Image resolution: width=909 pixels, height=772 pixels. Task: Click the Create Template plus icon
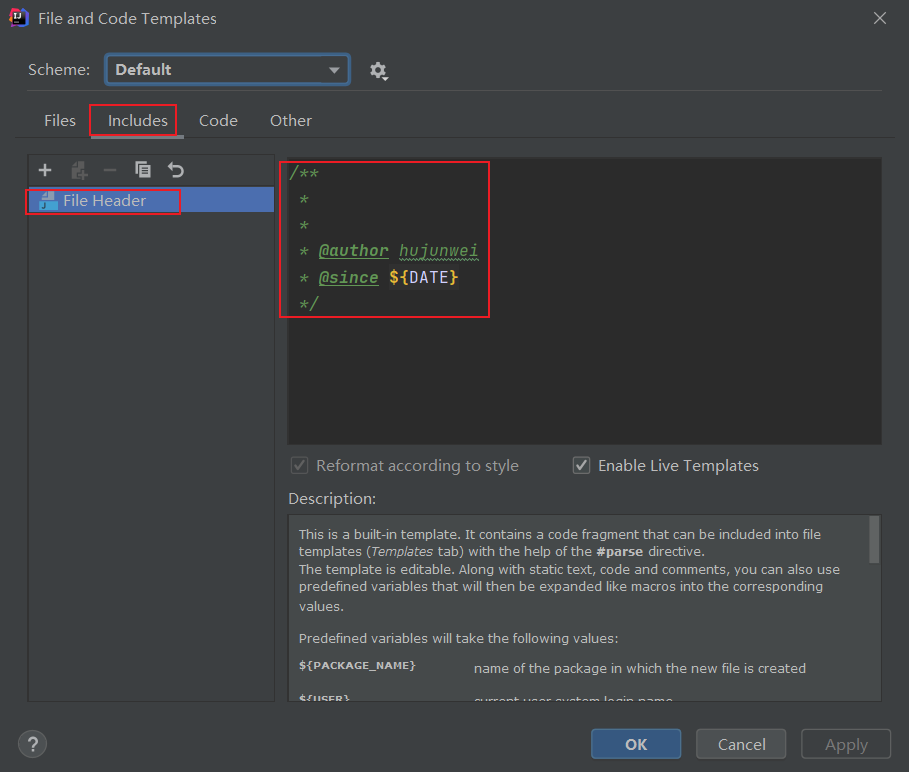[45, 170]
